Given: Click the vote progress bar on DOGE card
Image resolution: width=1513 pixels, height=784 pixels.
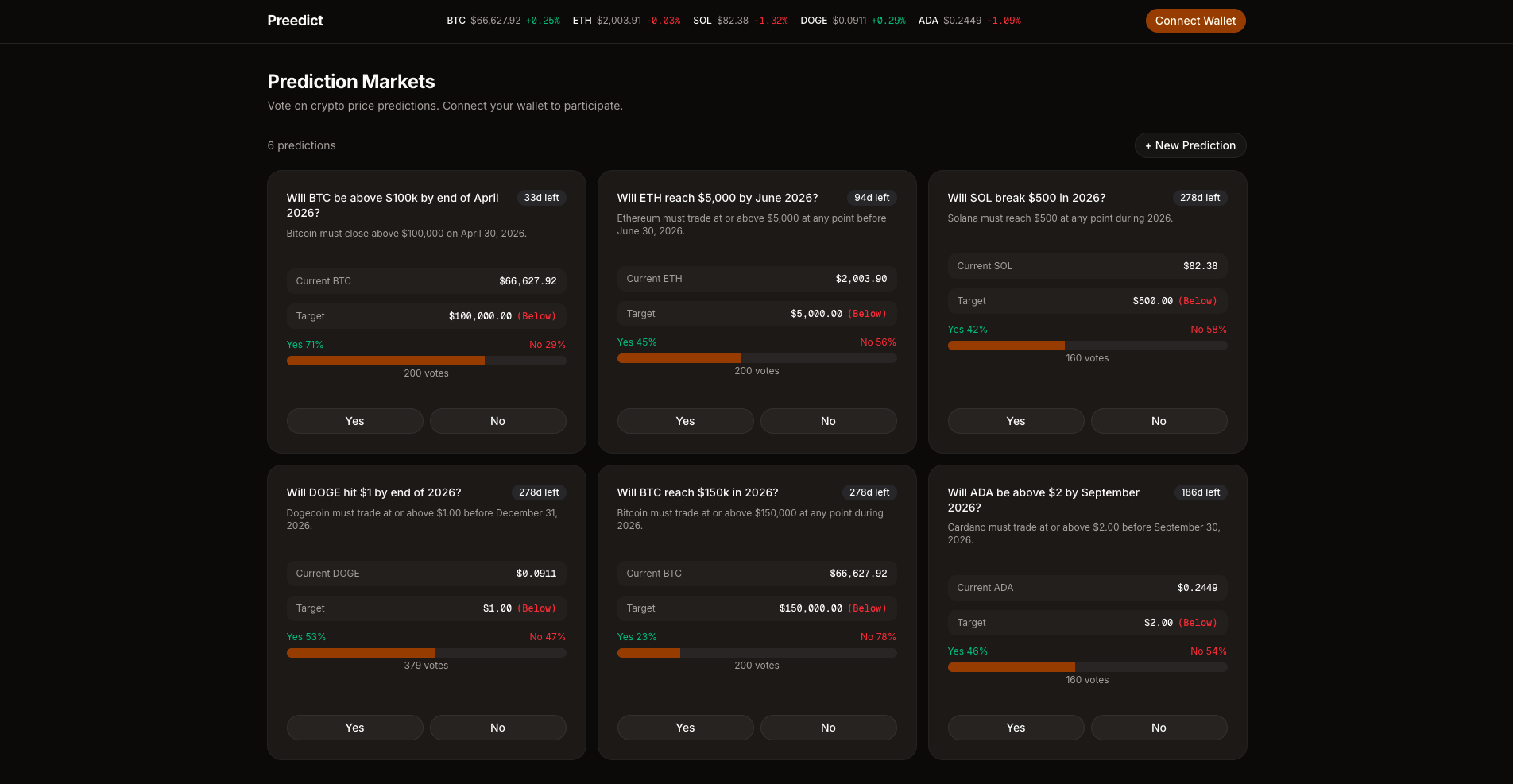Looking at the screenshot, I should (426, 653).
